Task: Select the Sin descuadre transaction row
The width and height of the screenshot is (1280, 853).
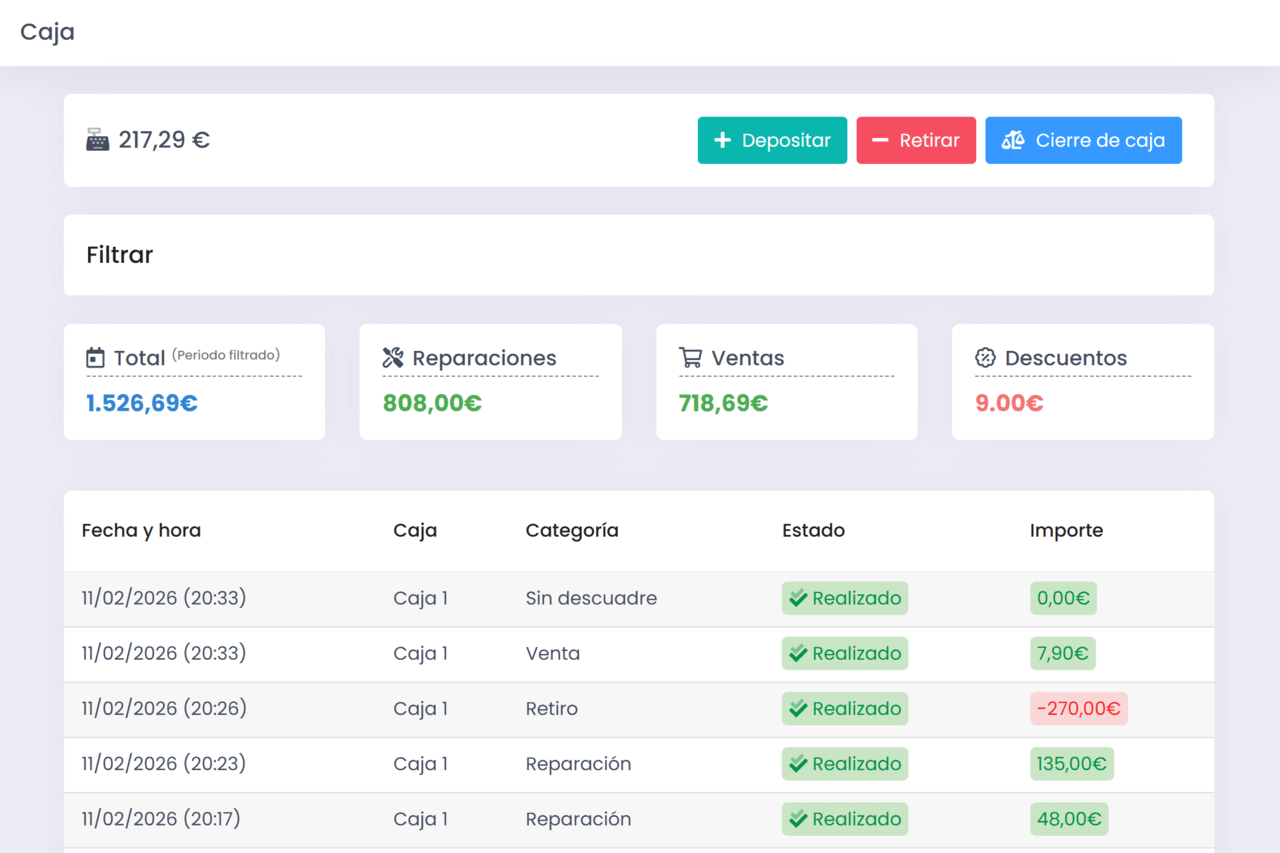Action: click(x=591, y=599)
